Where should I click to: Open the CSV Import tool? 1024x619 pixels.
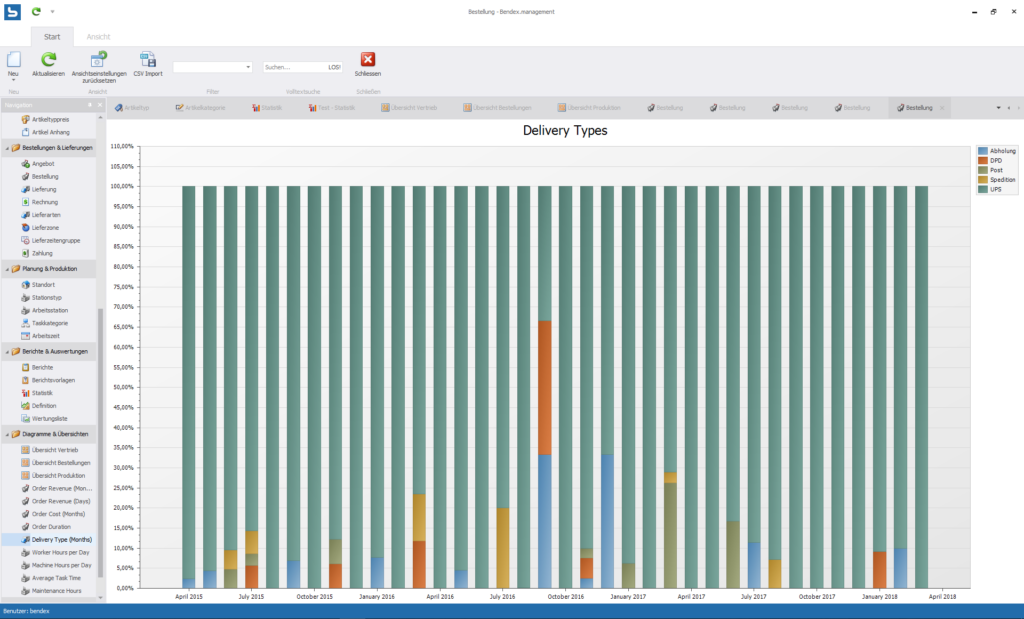147,61
